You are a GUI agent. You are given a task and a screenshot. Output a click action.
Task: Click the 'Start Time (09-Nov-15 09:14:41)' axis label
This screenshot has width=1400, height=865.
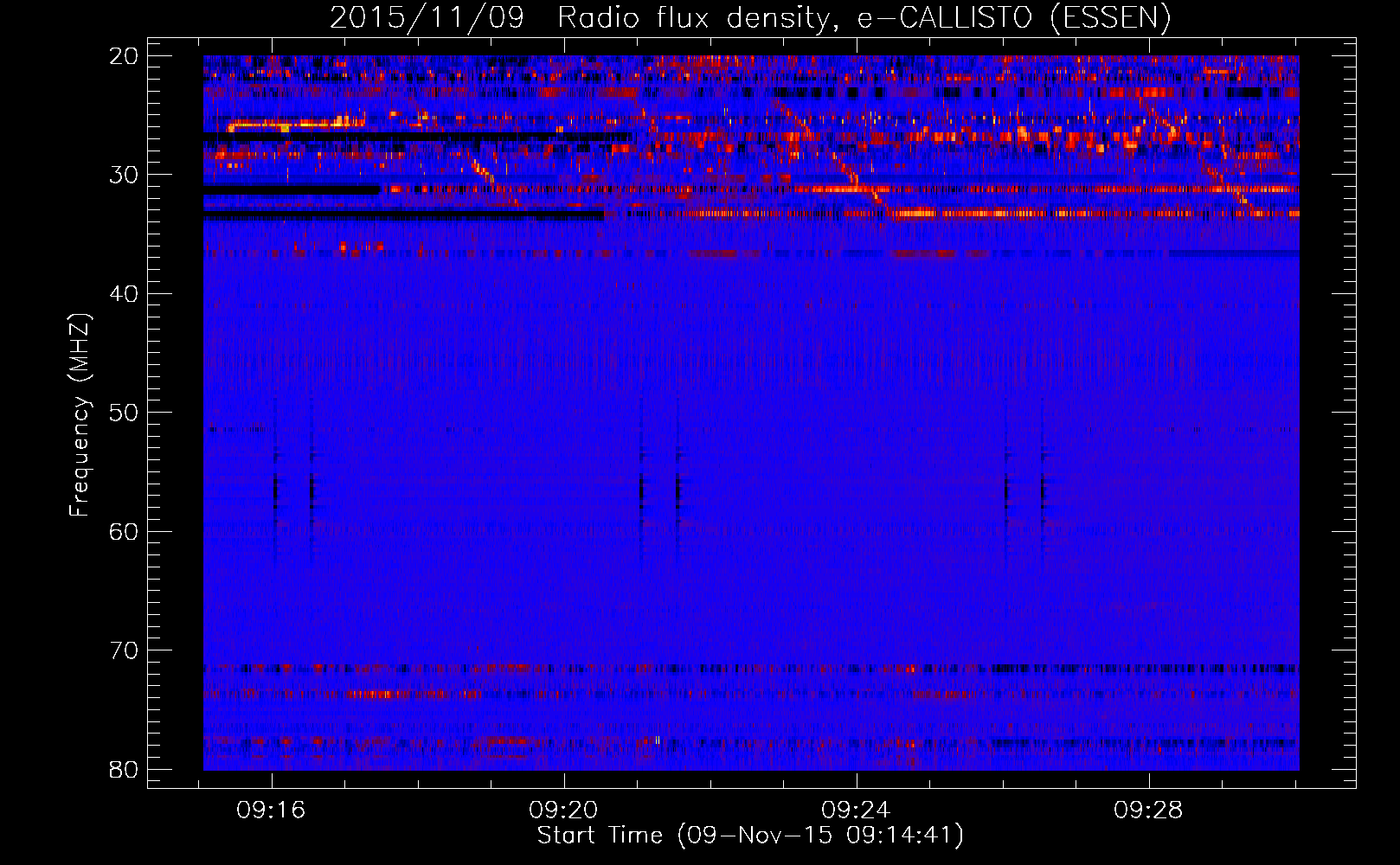click(750, 836)
